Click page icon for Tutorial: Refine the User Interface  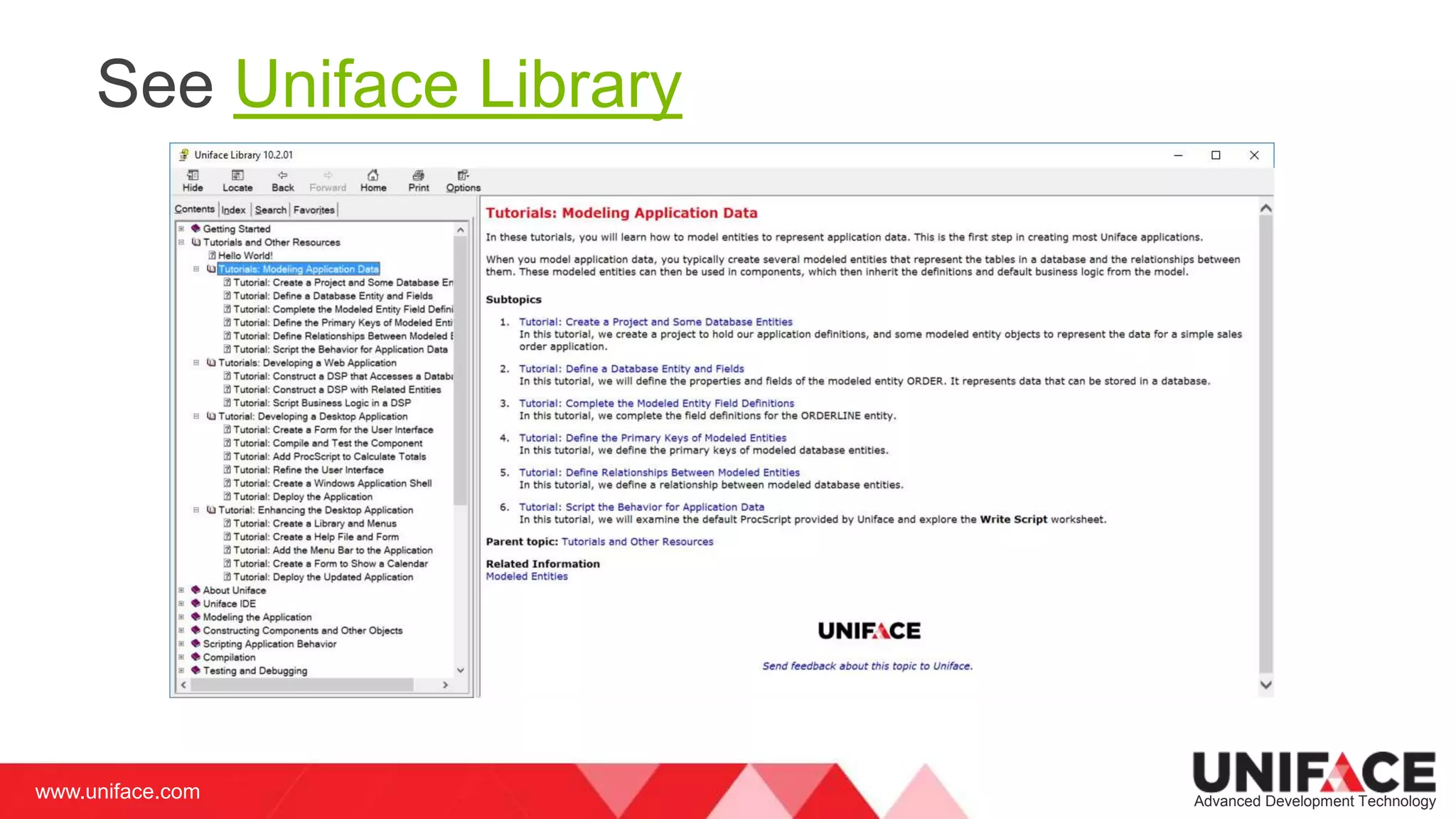[x=227, y=470]
